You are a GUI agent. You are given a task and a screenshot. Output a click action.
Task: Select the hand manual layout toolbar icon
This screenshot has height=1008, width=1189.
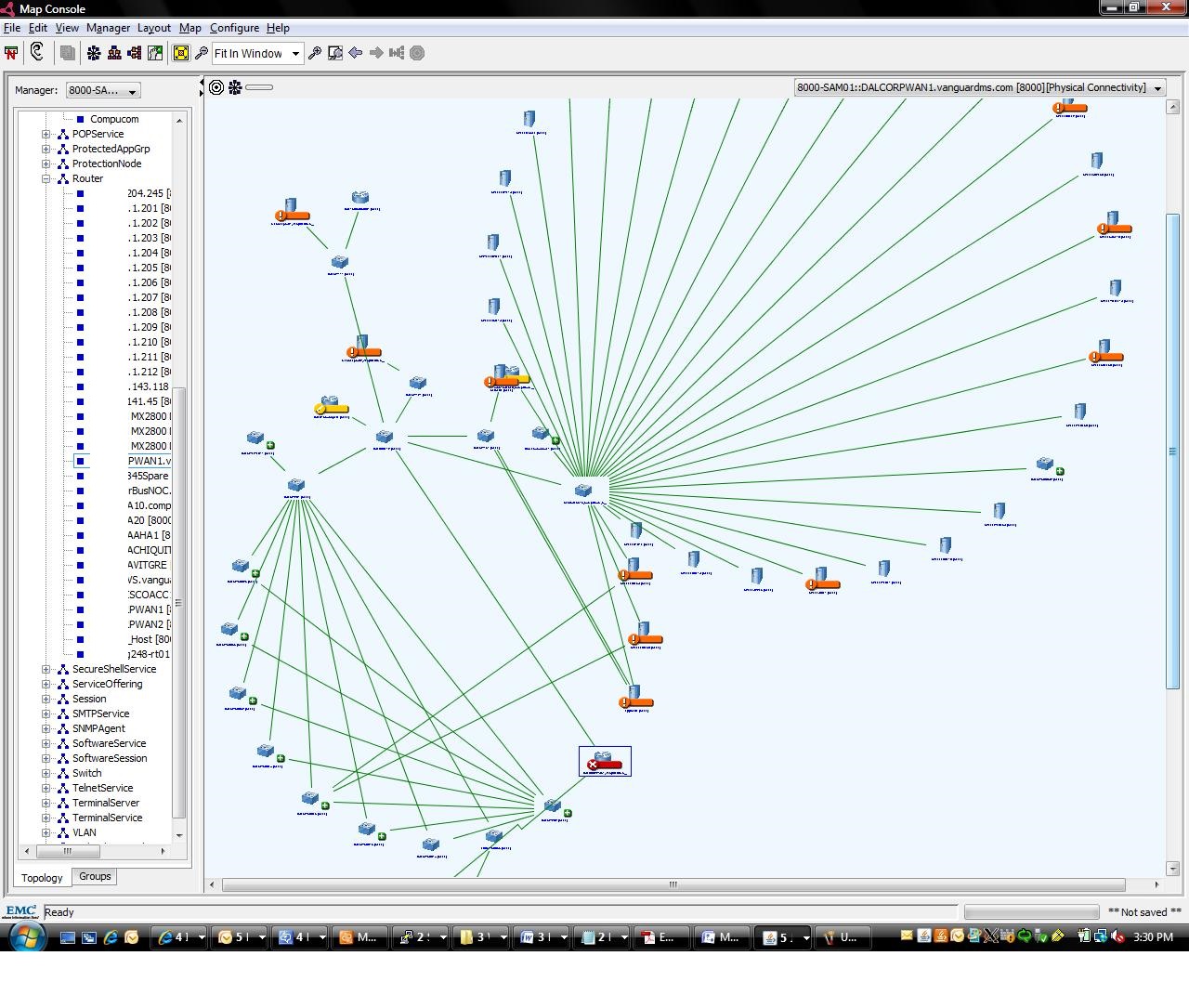click(x=155, y=53)
